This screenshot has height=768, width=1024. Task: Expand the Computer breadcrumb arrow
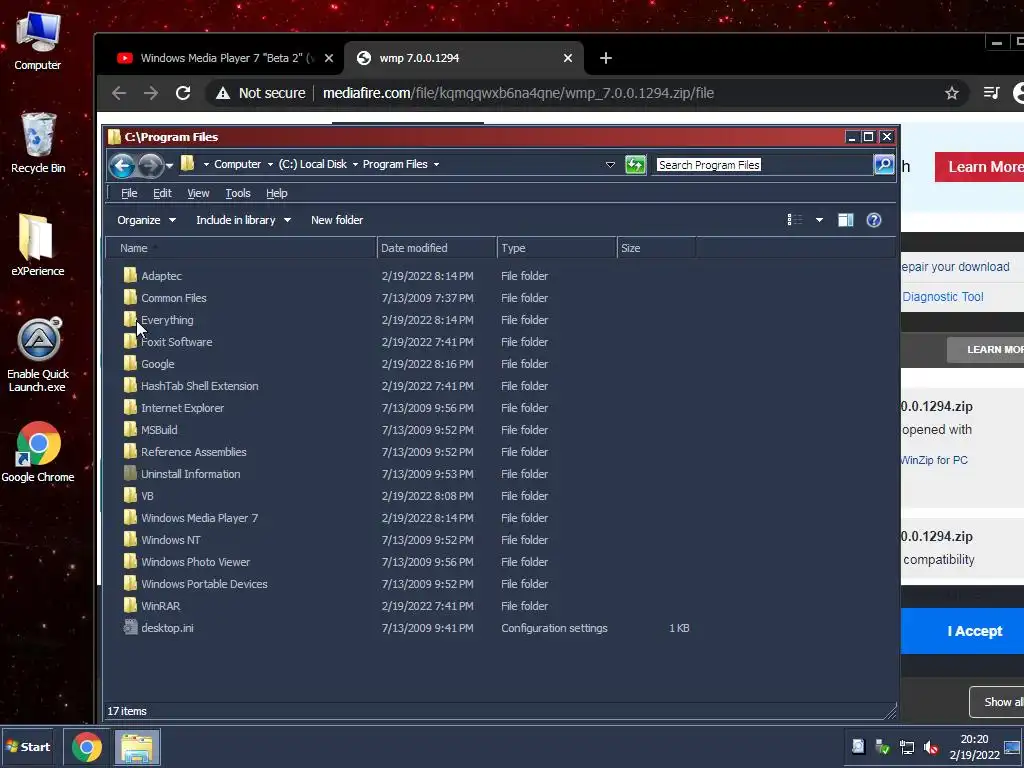270,165
